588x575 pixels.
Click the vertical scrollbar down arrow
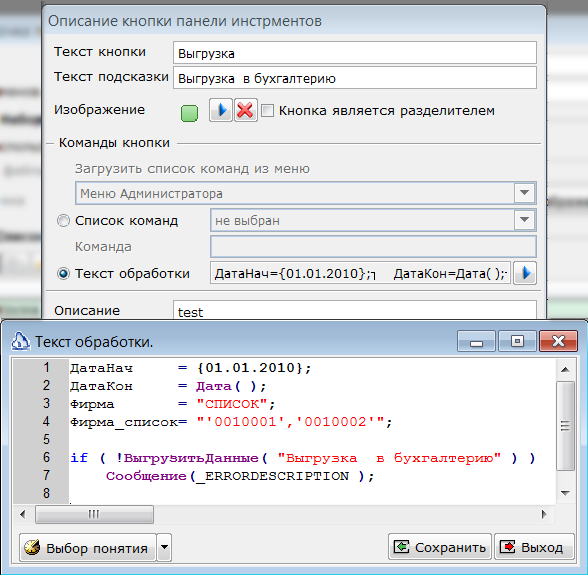click(x=565, y=493)
